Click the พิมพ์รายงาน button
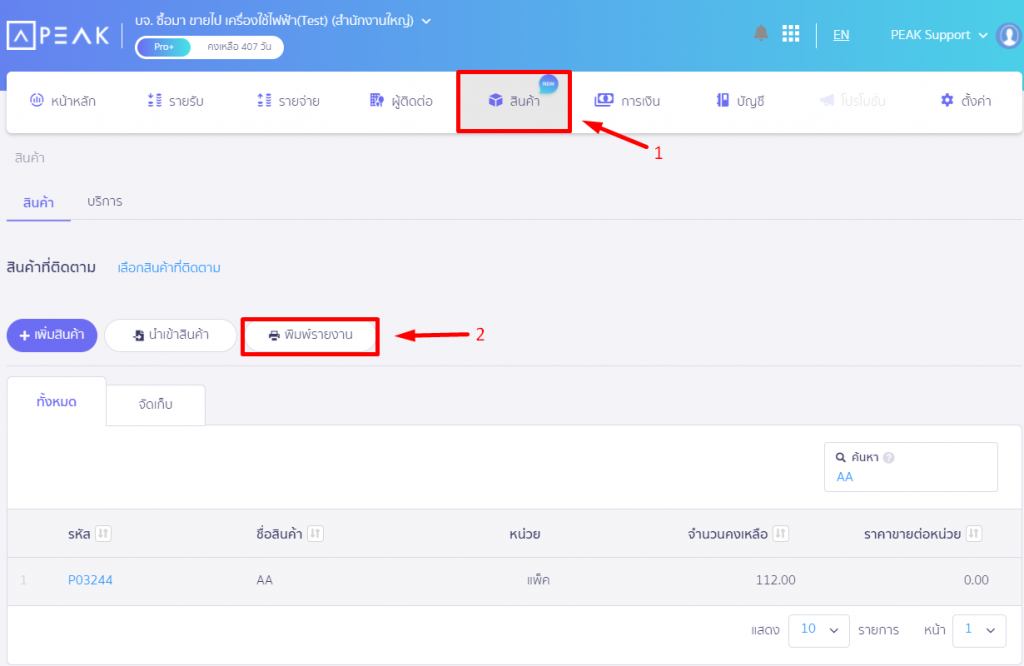 pyautogui.click(x=310, y=335)
